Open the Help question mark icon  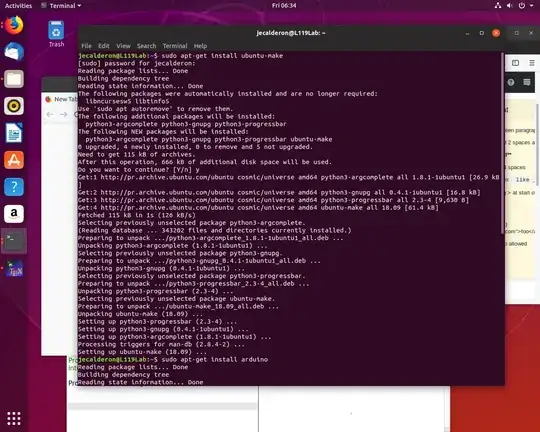tap(14, 187)
